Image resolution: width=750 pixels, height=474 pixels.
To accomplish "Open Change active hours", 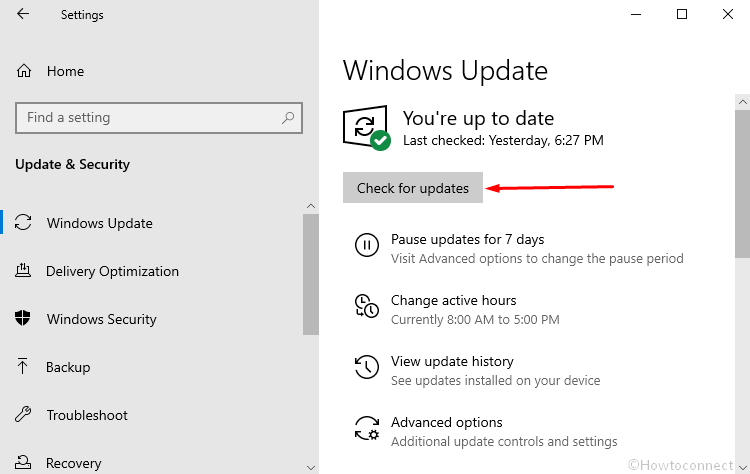I will pos(453,300).
